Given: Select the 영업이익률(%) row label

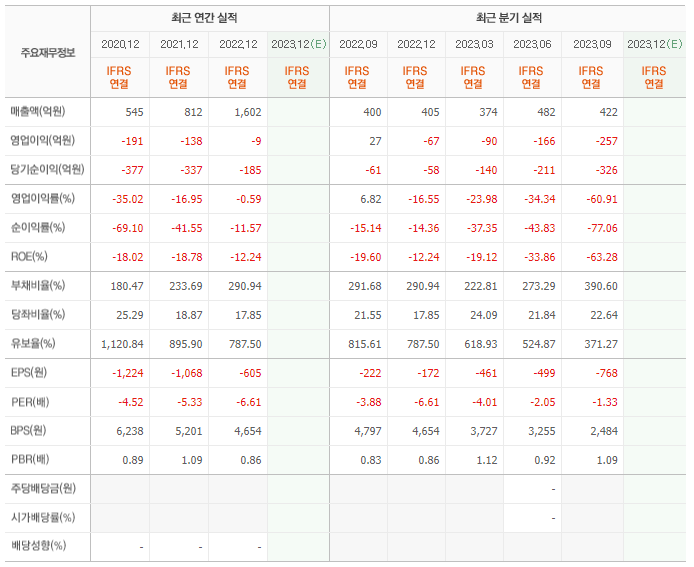Looking at the screenshot, I should click(x=42, y=199).
